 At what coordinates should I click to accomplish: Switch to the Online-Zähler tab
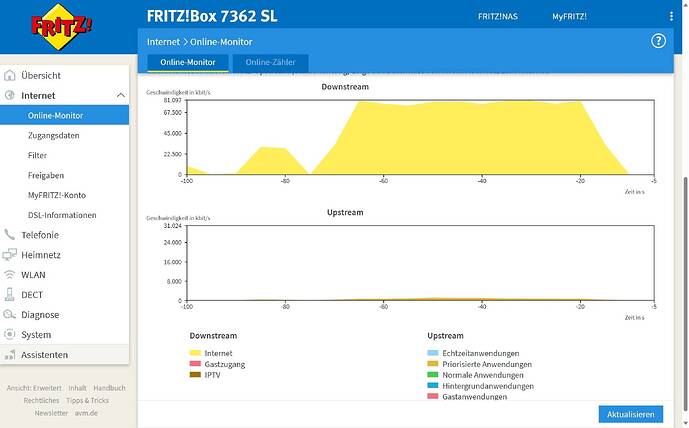pos(270,63)
